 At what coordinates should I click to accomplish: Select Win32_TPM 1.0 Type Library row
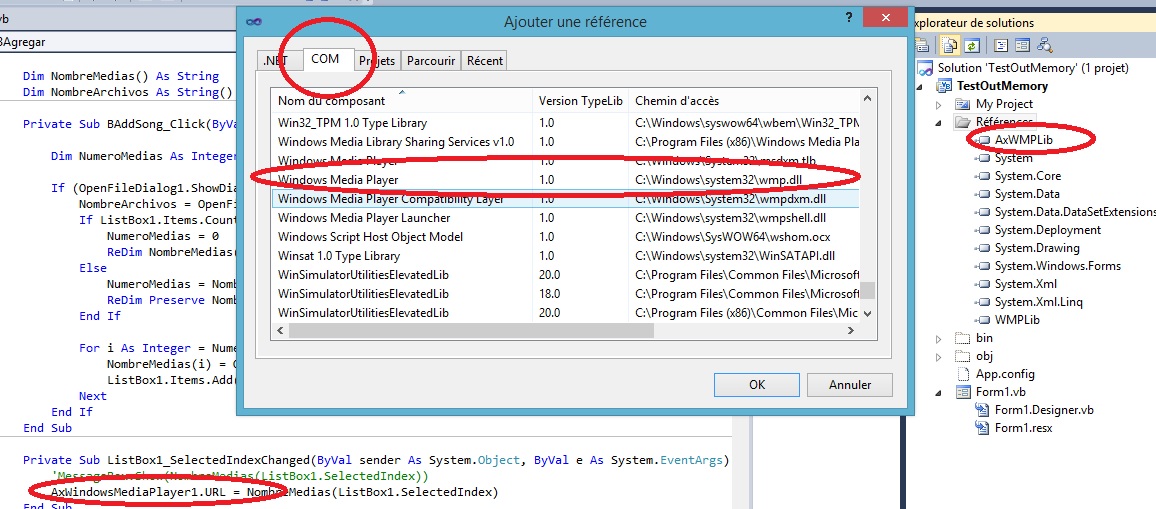point(565,122)
